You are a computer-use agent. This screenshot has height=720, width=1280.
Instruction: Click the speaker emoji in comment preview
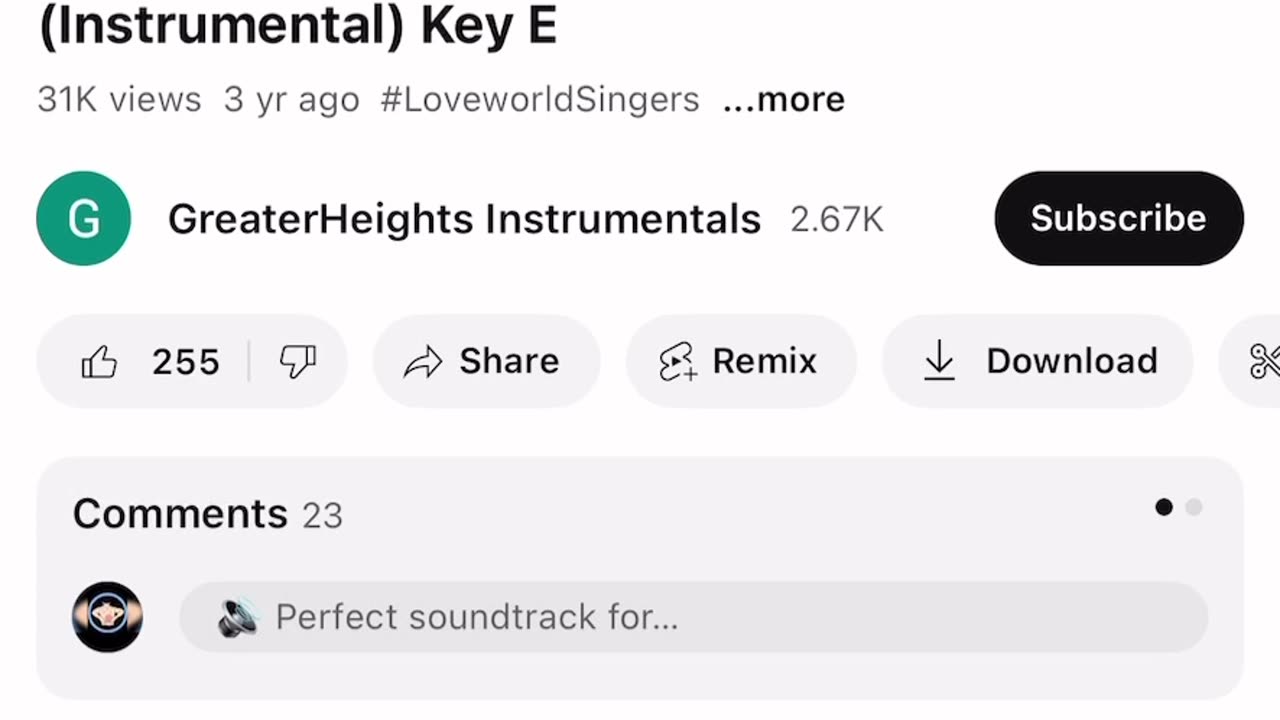pos(238,618)
